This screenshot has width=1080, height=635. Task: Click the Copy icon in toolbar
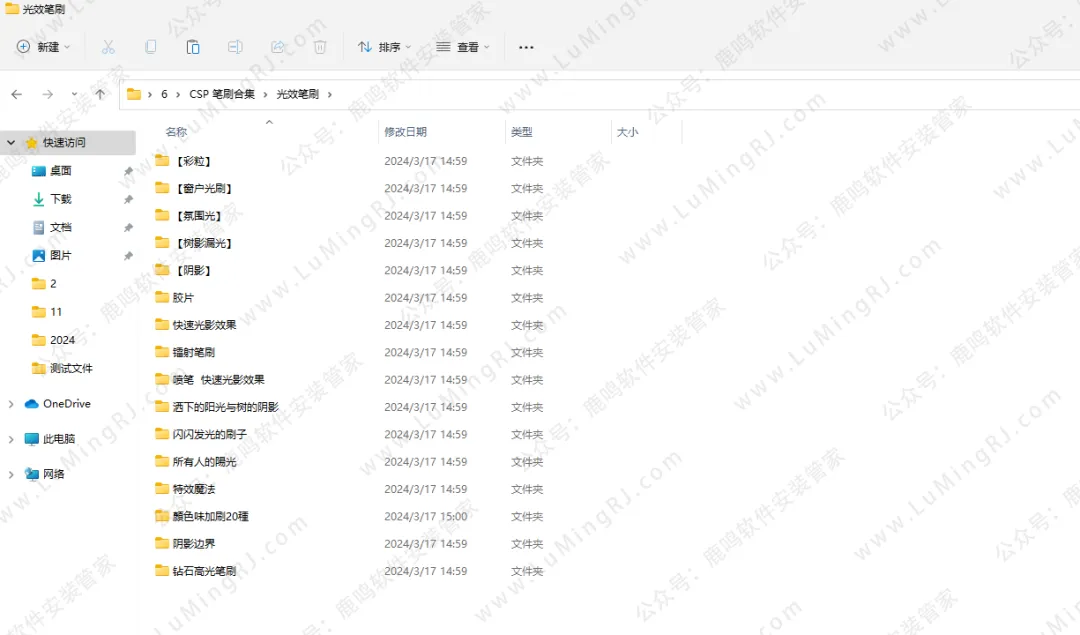coord(151,47)
